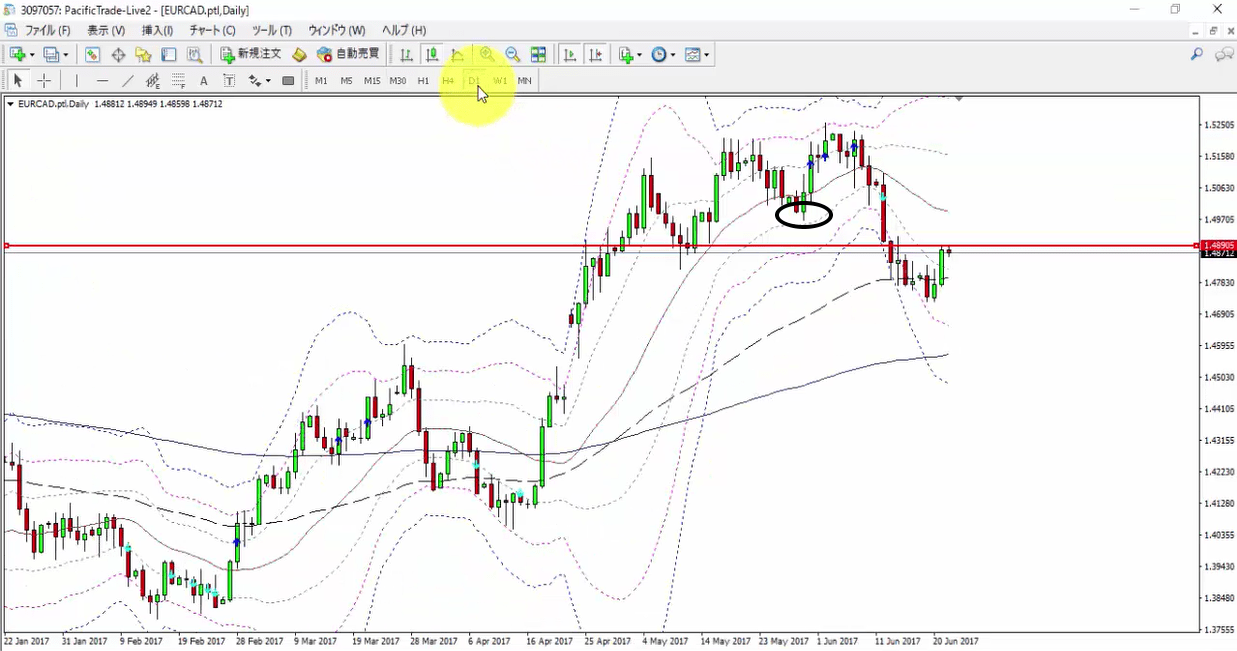
Task: Select the horizontal line drawing tool
Action: 102,81
